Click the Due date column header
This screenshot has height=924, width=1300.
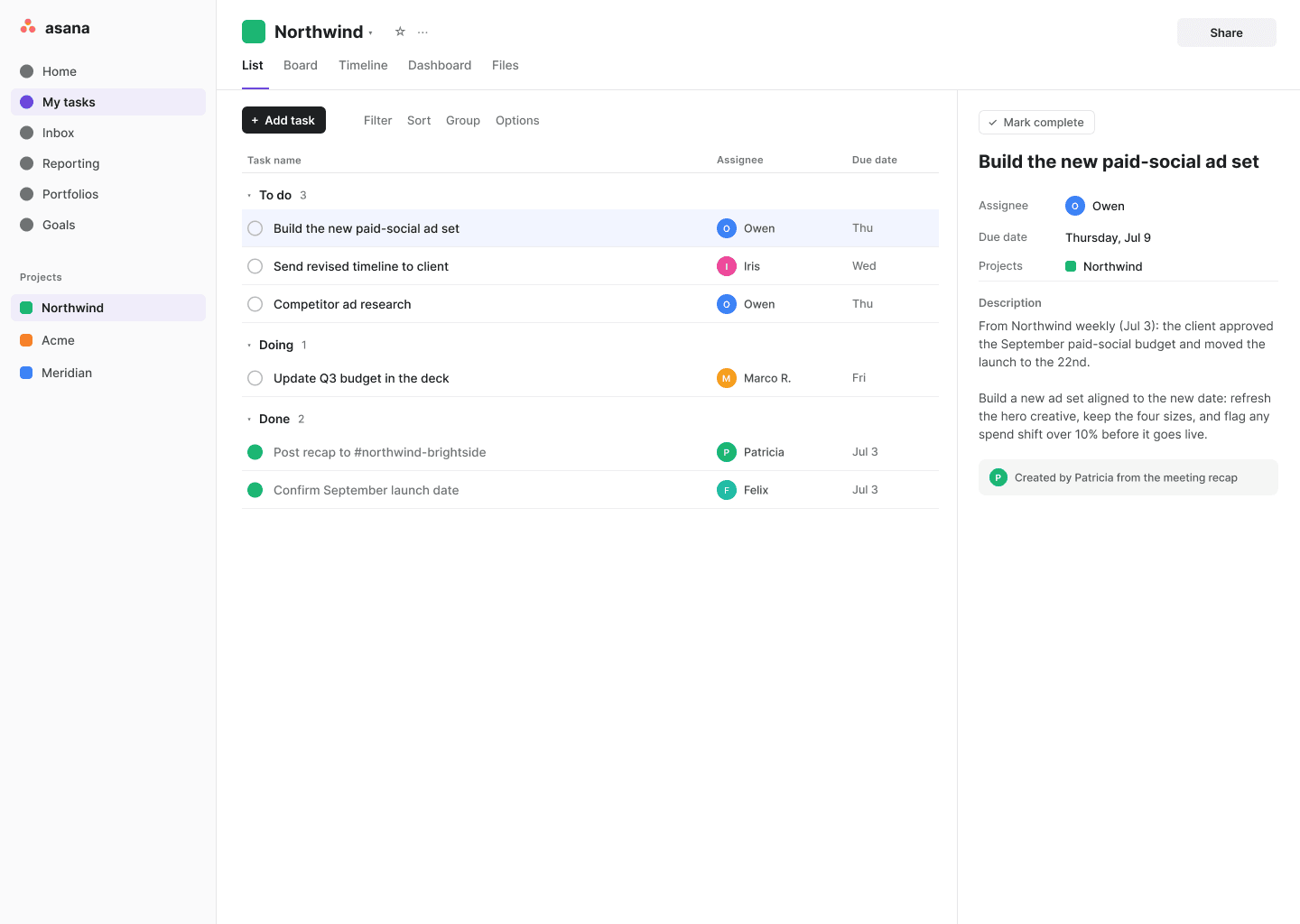tap(875, 160)
